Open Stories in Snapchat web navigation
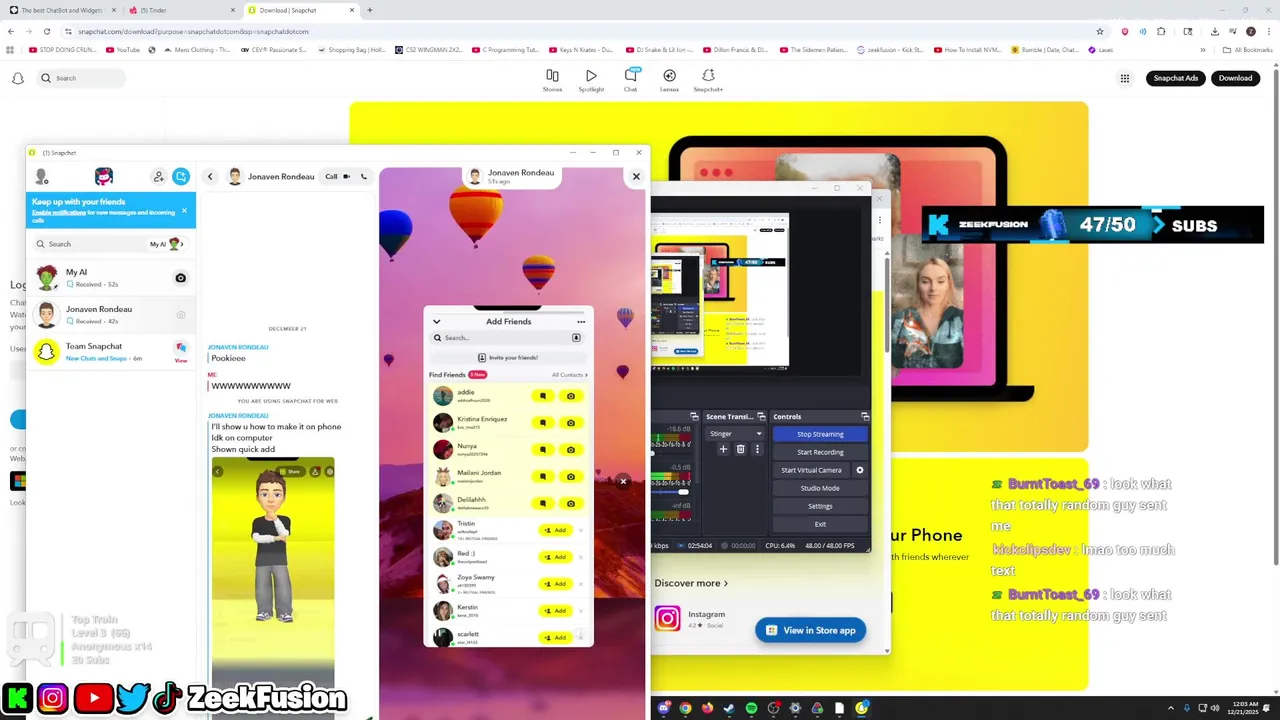The width and height of the screenshot is (1280, 720). (552, 80)
